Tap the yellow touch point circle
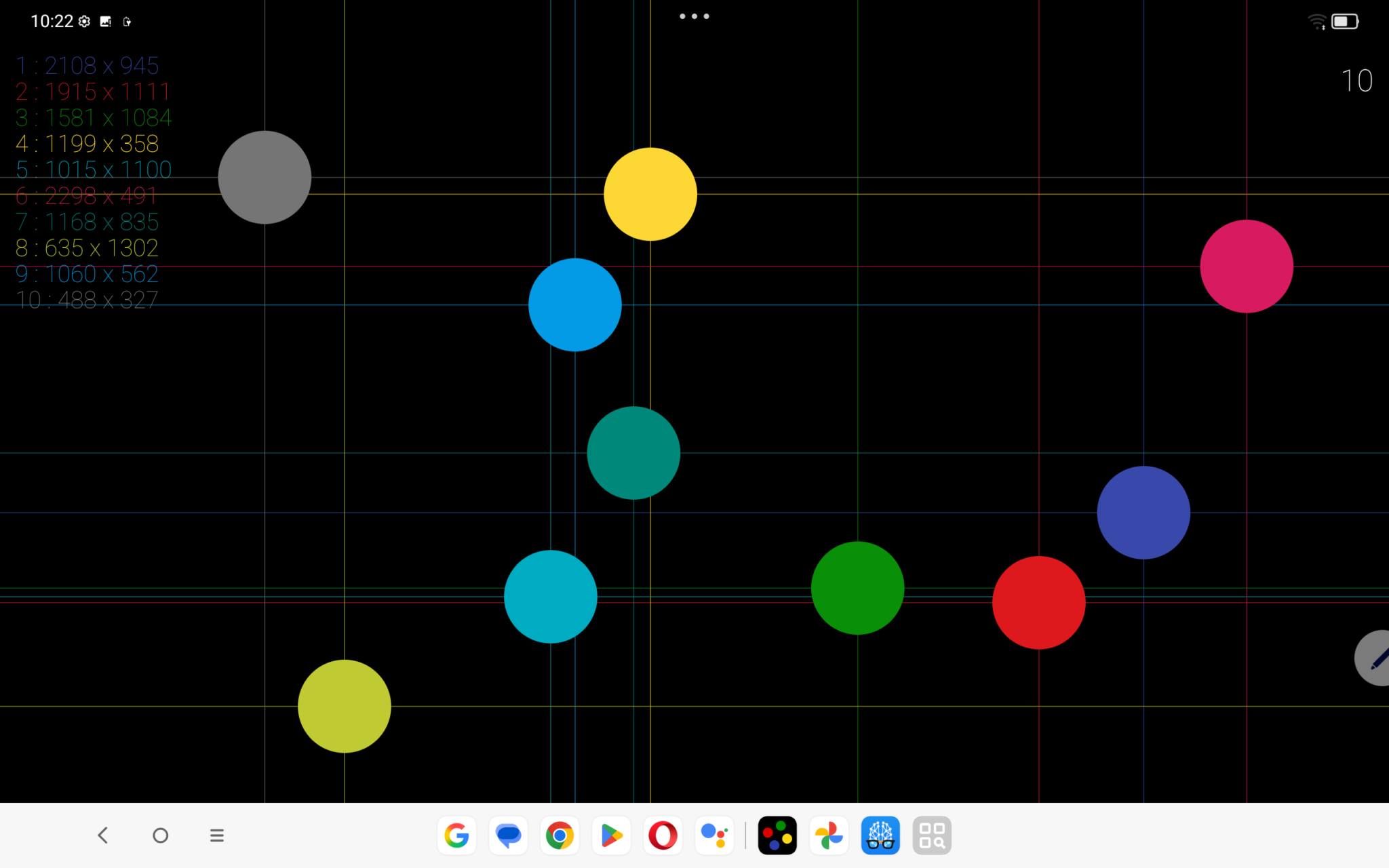Screen dimensions: 1389x868 click(x=650, y=195)
